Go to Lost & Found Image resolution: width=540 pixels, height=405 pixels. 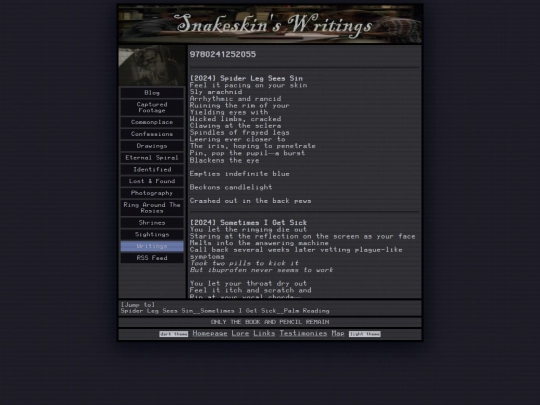[152, 181]
